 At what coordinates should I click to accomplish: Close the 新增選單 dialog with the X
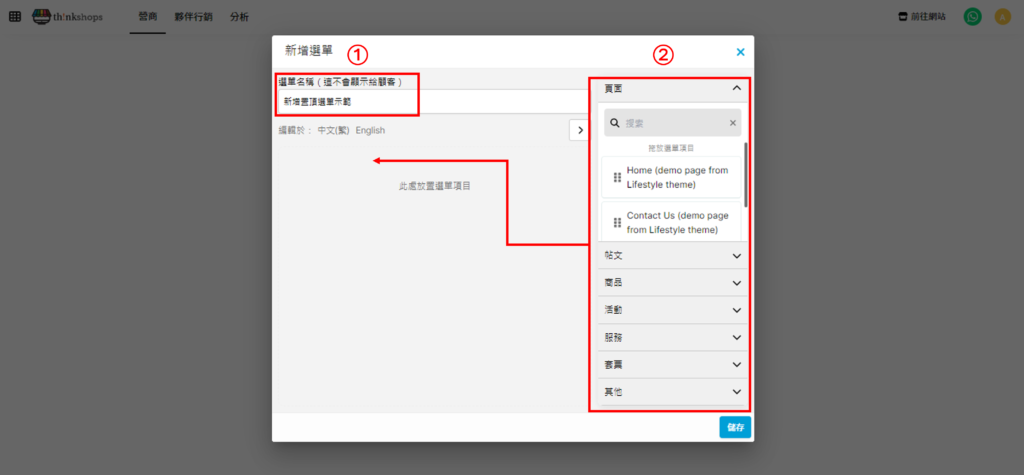pos(740,51)
